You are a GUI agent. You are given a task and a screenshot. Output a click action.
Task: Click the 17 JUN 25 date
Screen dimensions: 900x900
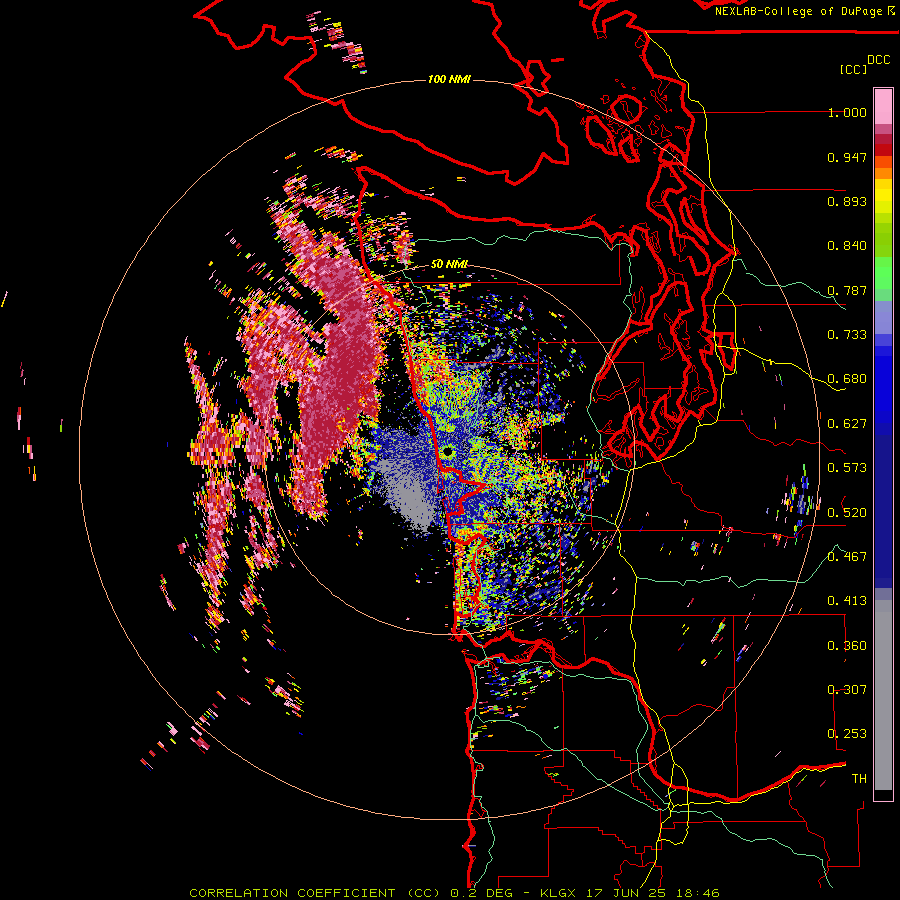coord(624,893)
